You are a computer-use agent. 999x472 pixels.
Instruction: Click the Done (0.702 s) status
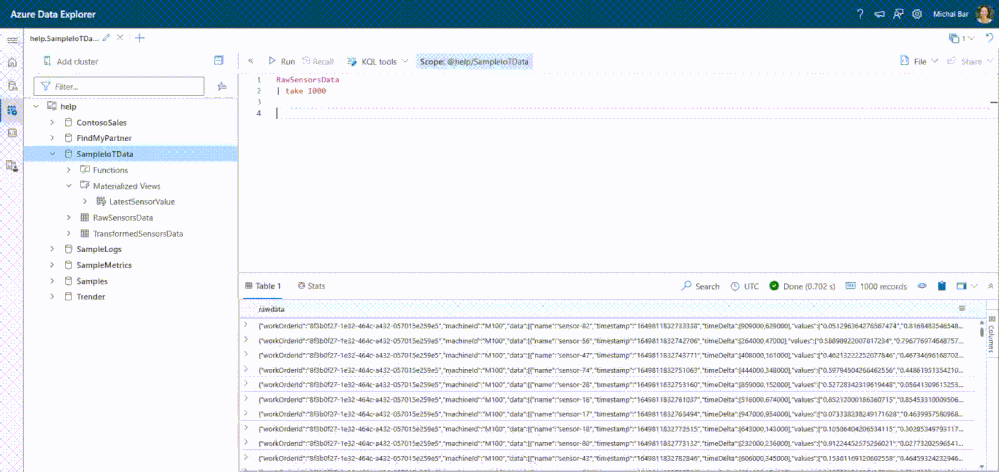[802, 286]
